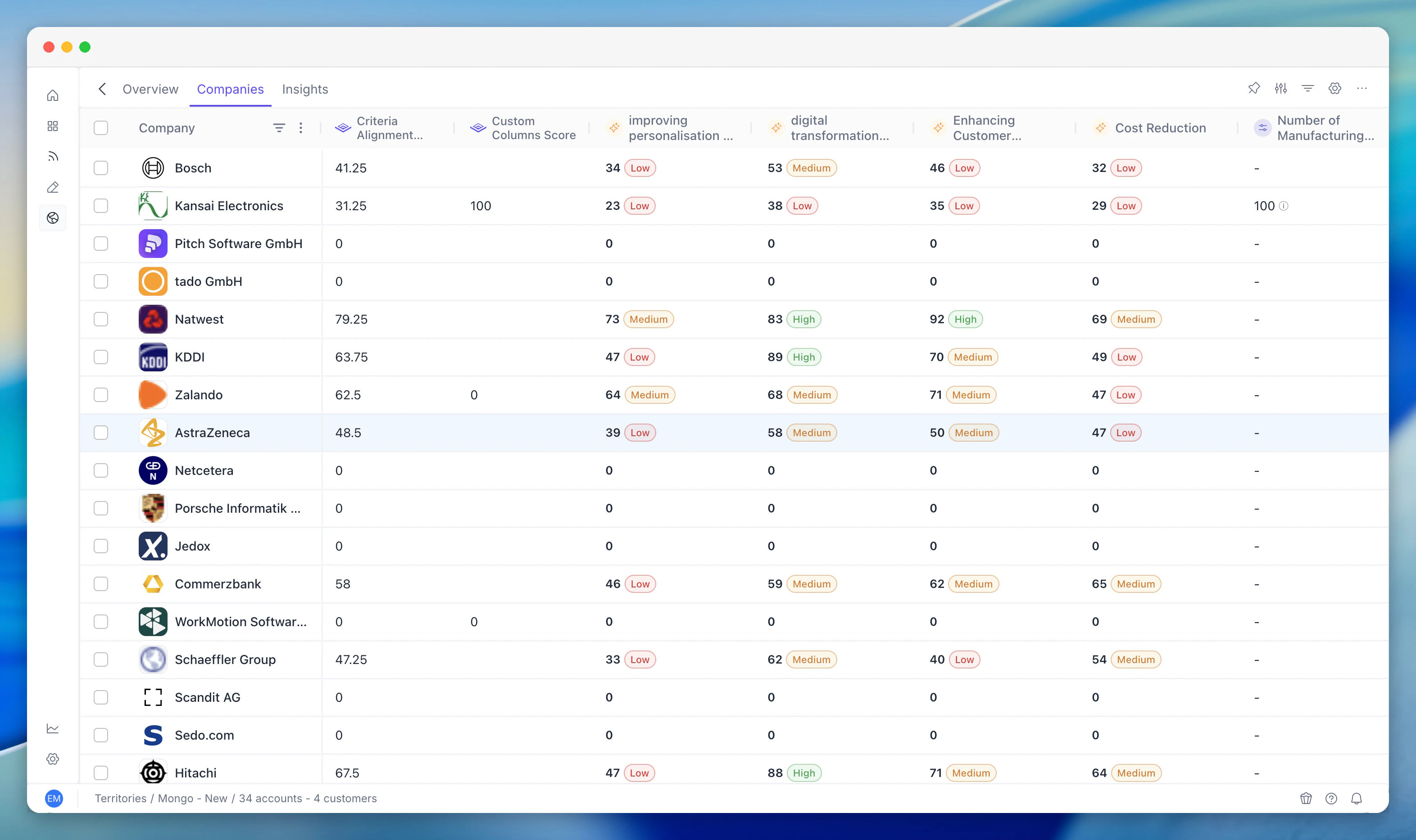Switch to the Insights tab

point(304,89)
